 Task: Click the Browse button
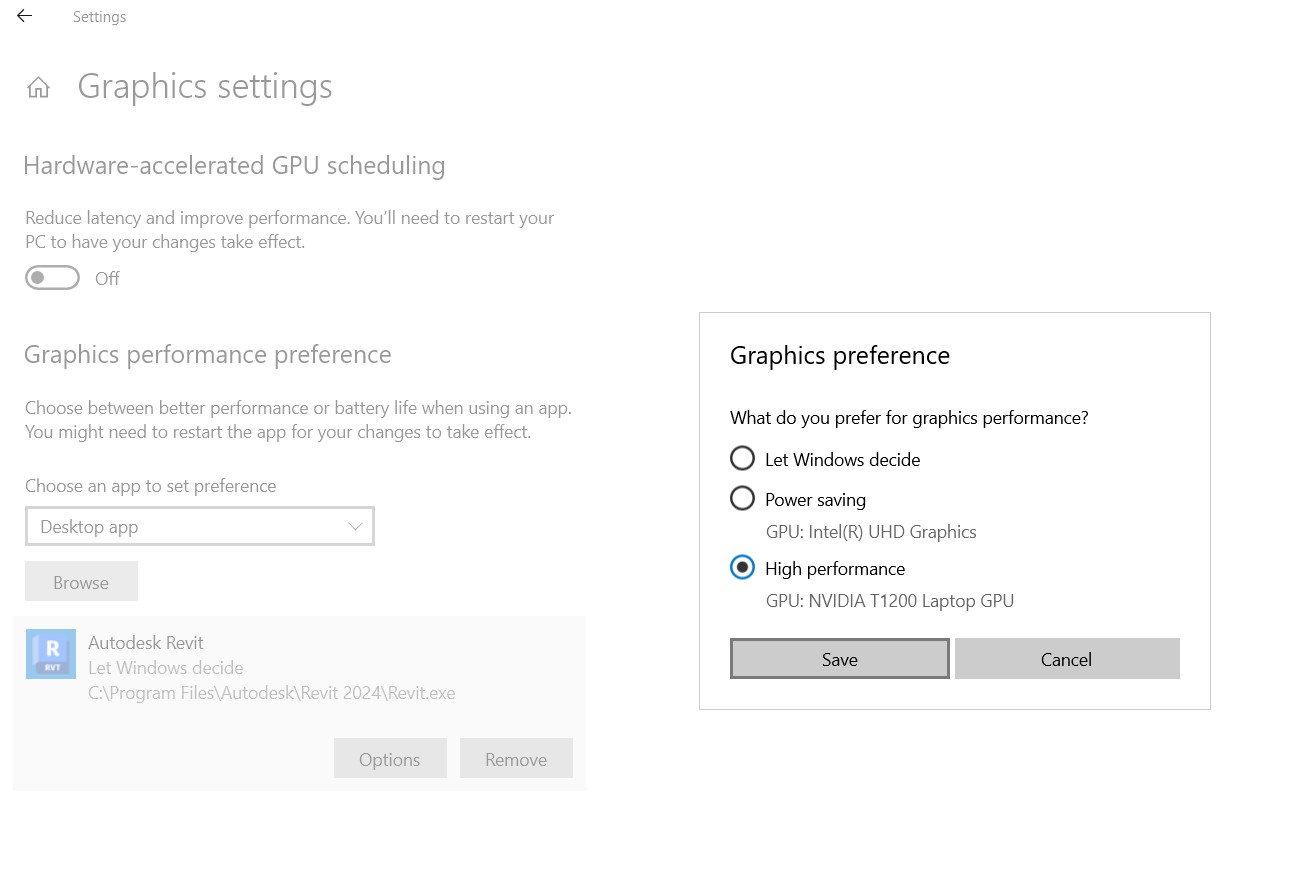coord(81,582)
